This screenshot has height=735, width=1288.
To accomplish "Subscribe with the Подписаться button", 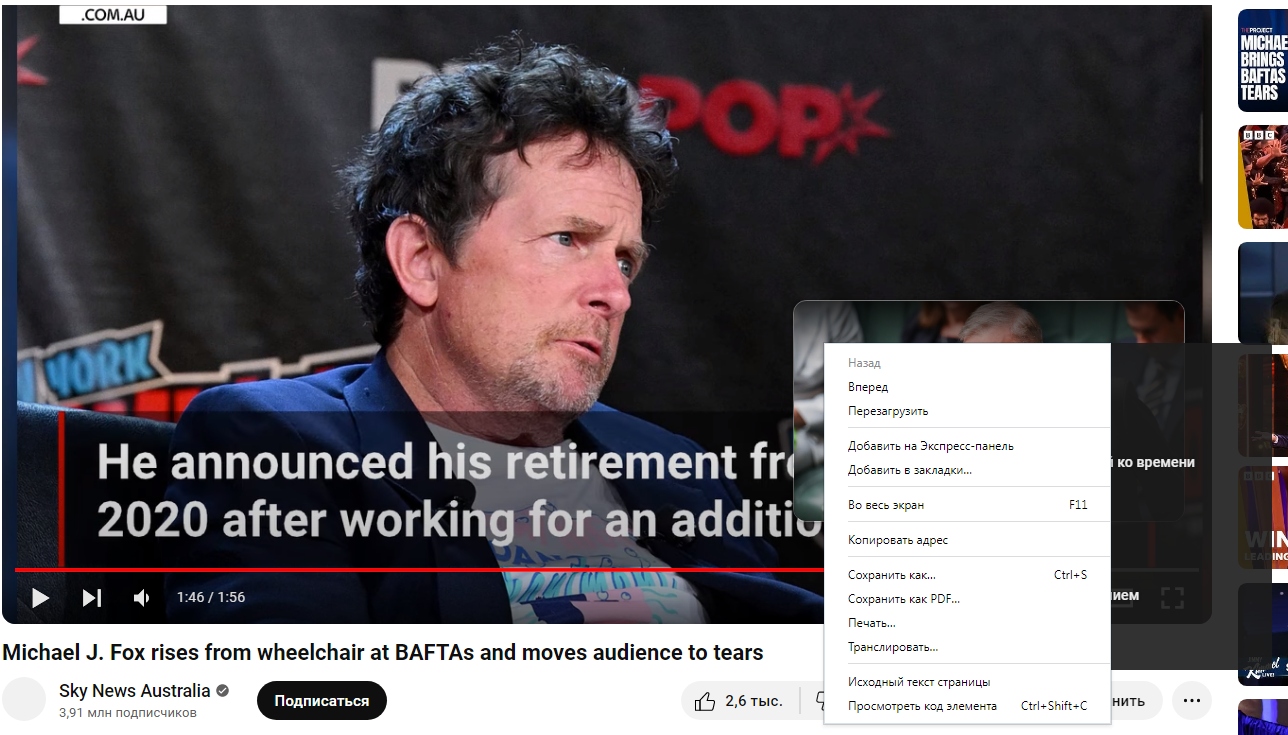I will pyautogui.click(x=322, y=701).
